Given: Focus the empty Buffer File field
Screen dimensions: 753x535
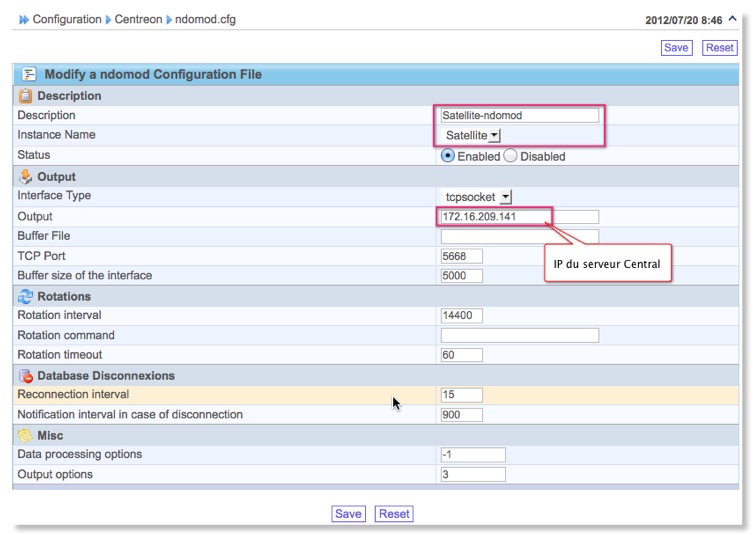Looking at the screenshot, I should tap(520, 236).
